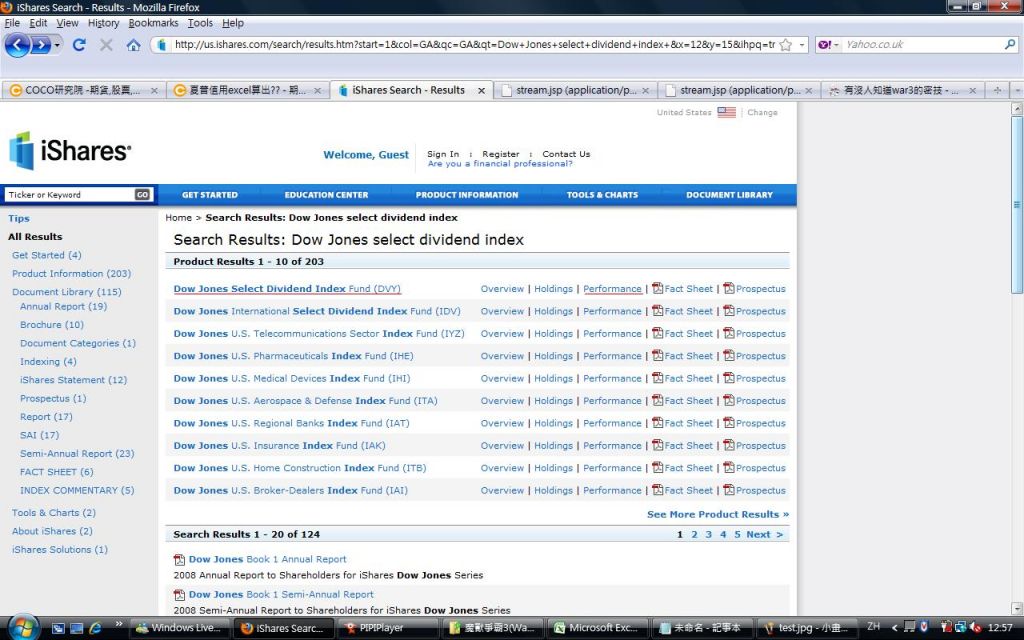Click the ZH language indicator in system tray
Viewport: 1024px width, 640px height.
pyautogui.click(x=873, y=626)
